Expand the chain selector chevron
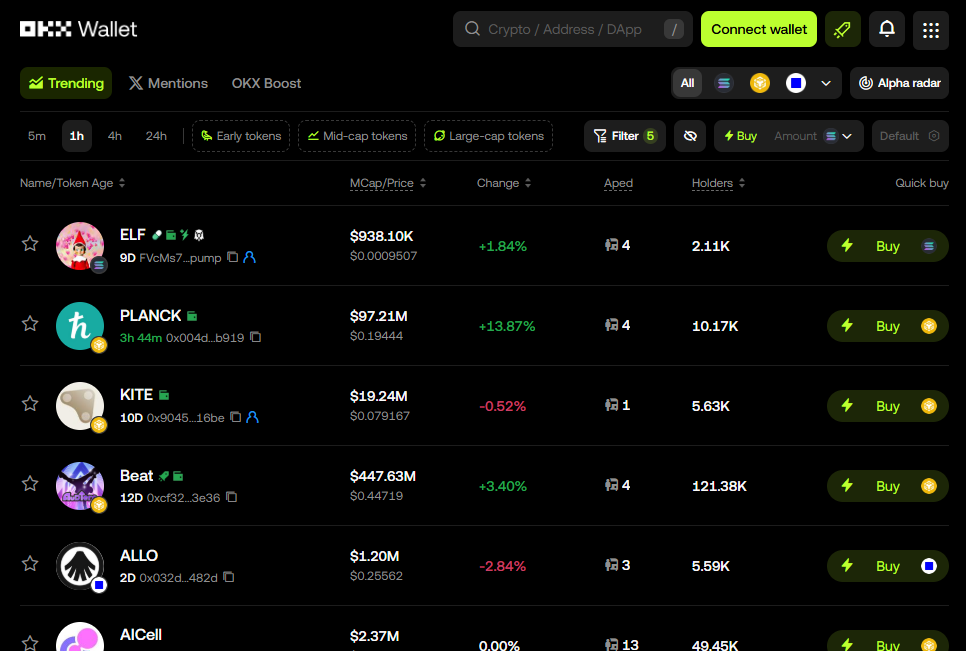This screenshot has height=651, width=966. [x=826, y=83]
